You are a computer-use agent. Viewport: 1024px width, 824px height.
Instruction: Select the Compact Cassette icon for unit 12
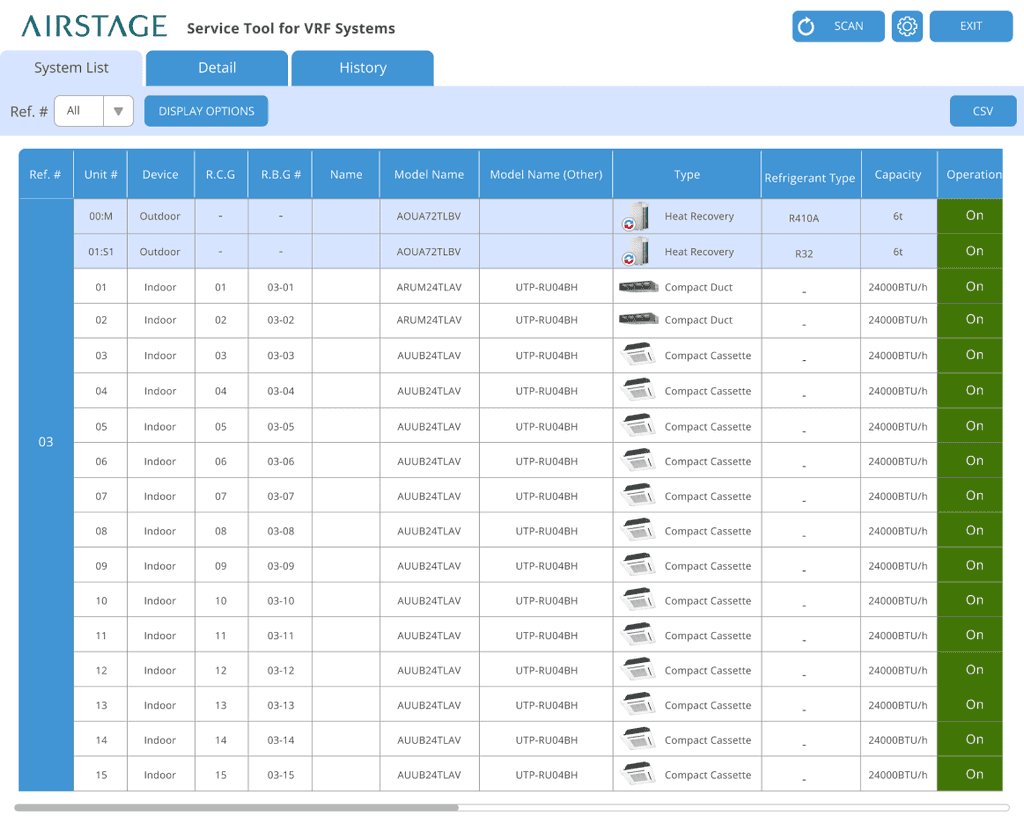[x=637, y=670]
